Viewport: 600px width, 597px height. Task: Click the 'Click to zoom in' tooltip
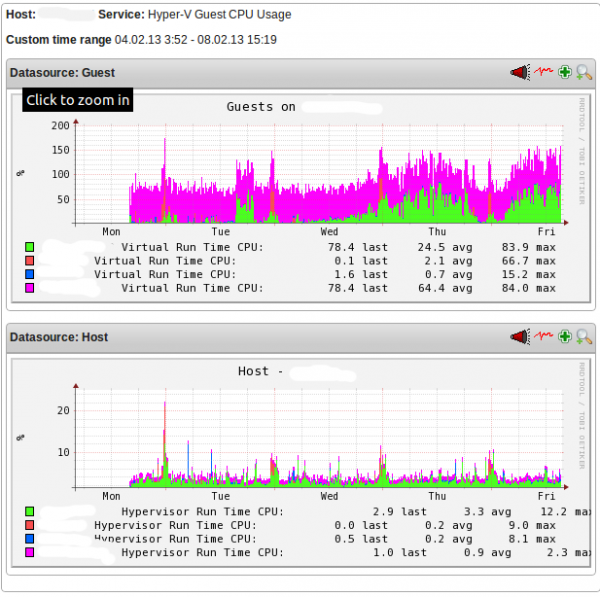77,100
